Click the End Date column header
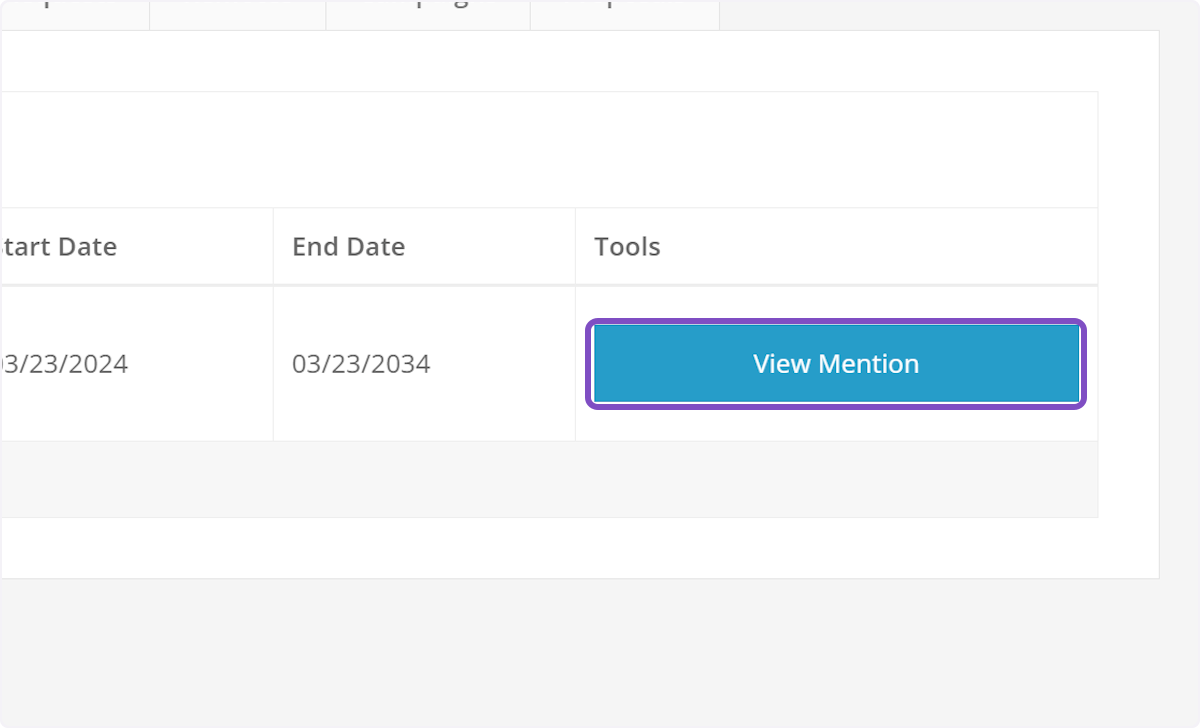The height and width of the screenshot is (728, 1200). pos(348,246)
